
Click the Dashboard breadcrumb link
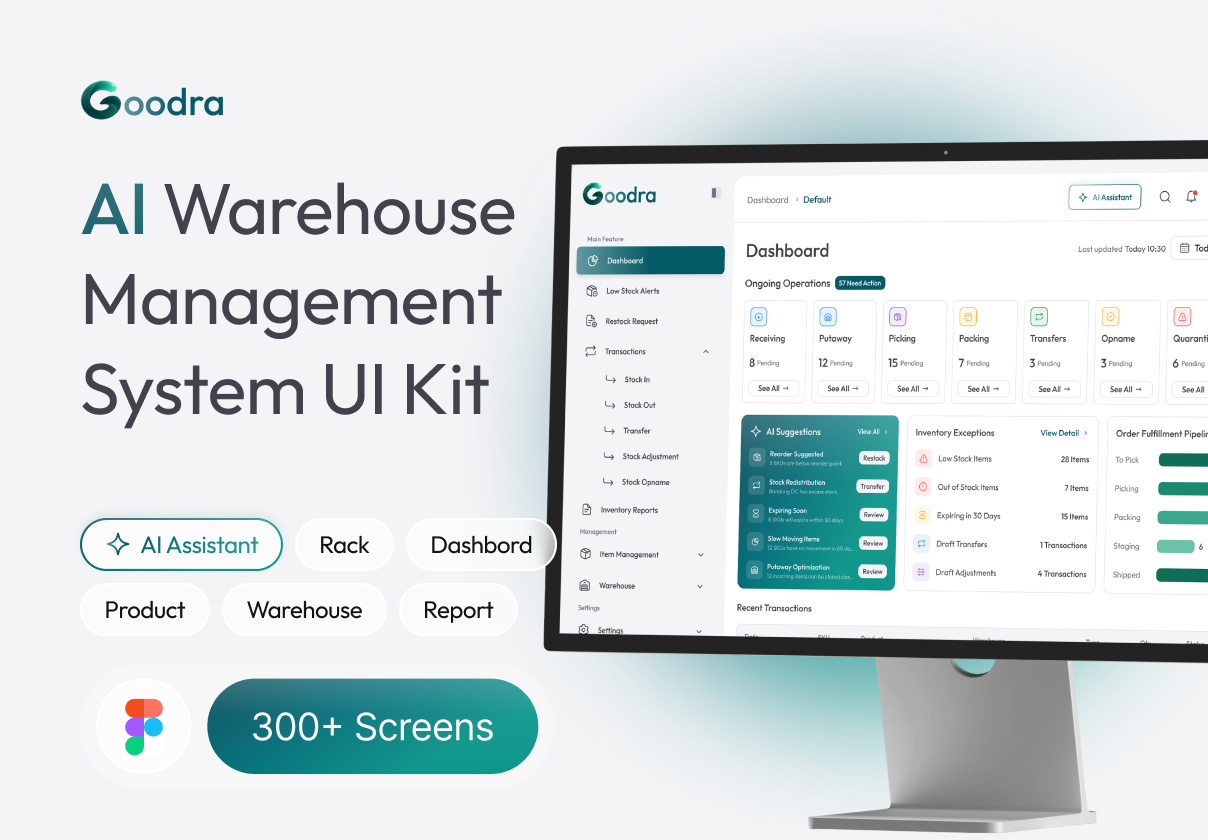tap(768, 200)
